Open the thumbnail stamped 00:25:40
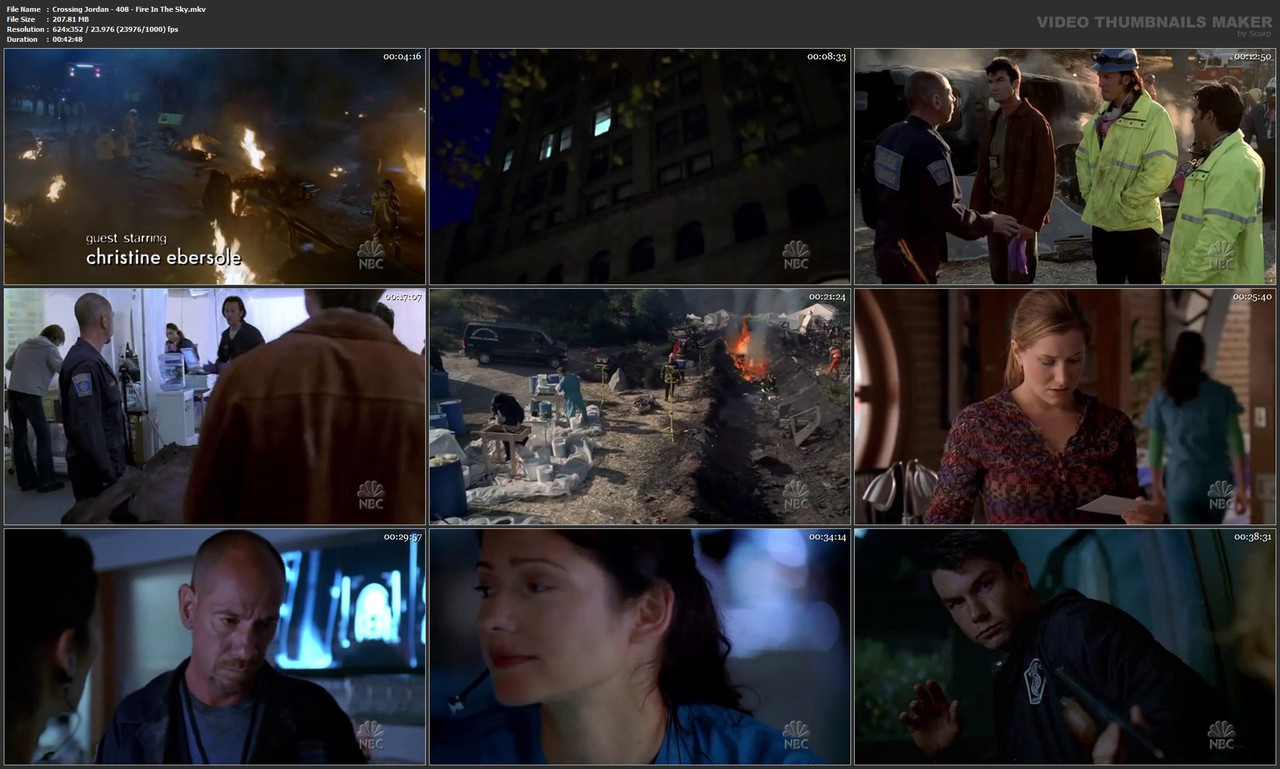 point(1065,407)
